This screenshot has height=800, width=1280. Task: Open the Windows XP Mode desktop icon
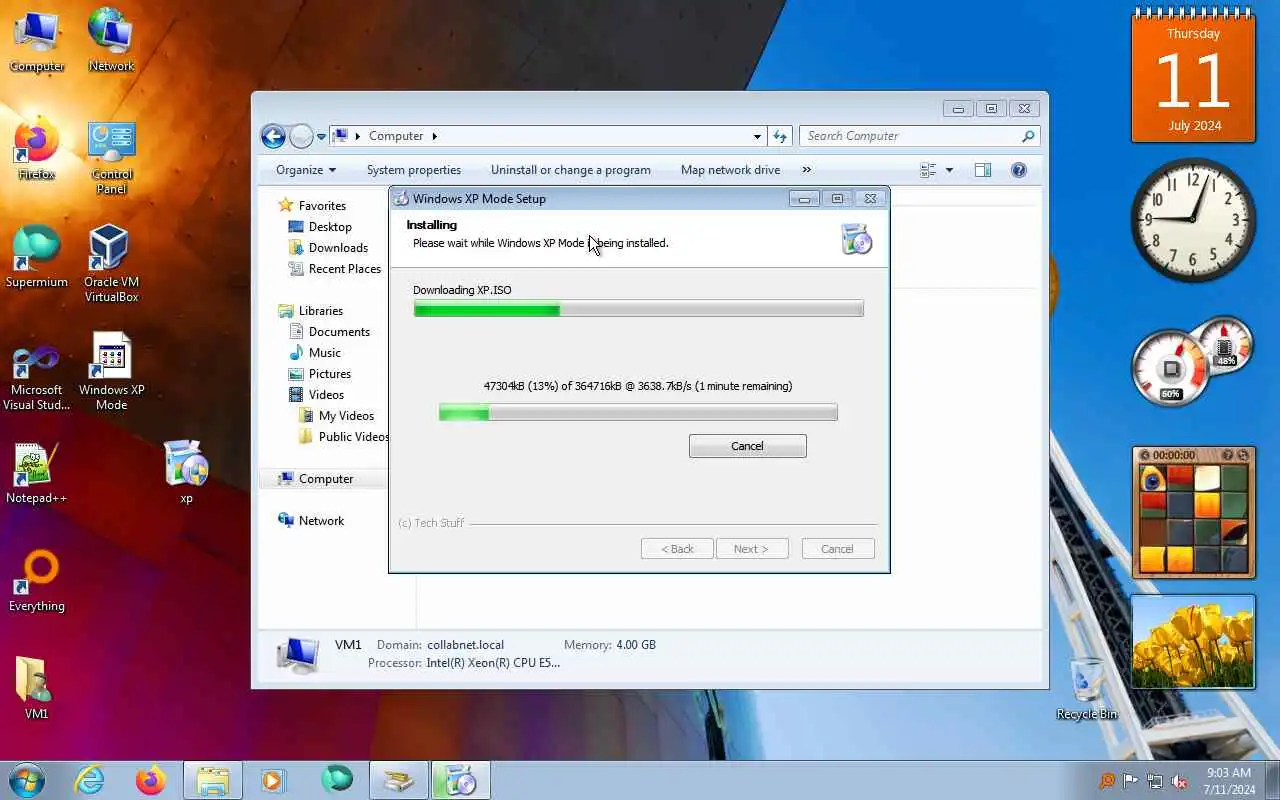pyautogui.click(x=111, y=371)
